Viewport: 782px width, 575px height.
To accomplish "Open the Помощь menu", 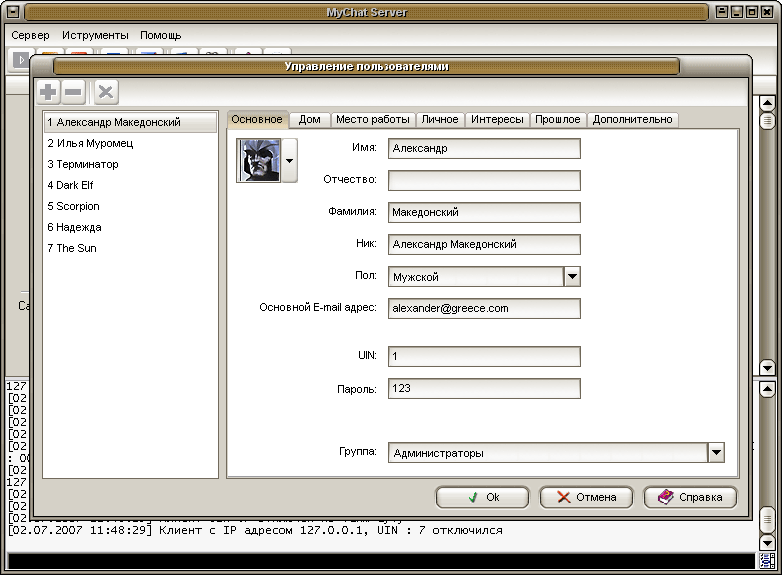I will point(161,35).
